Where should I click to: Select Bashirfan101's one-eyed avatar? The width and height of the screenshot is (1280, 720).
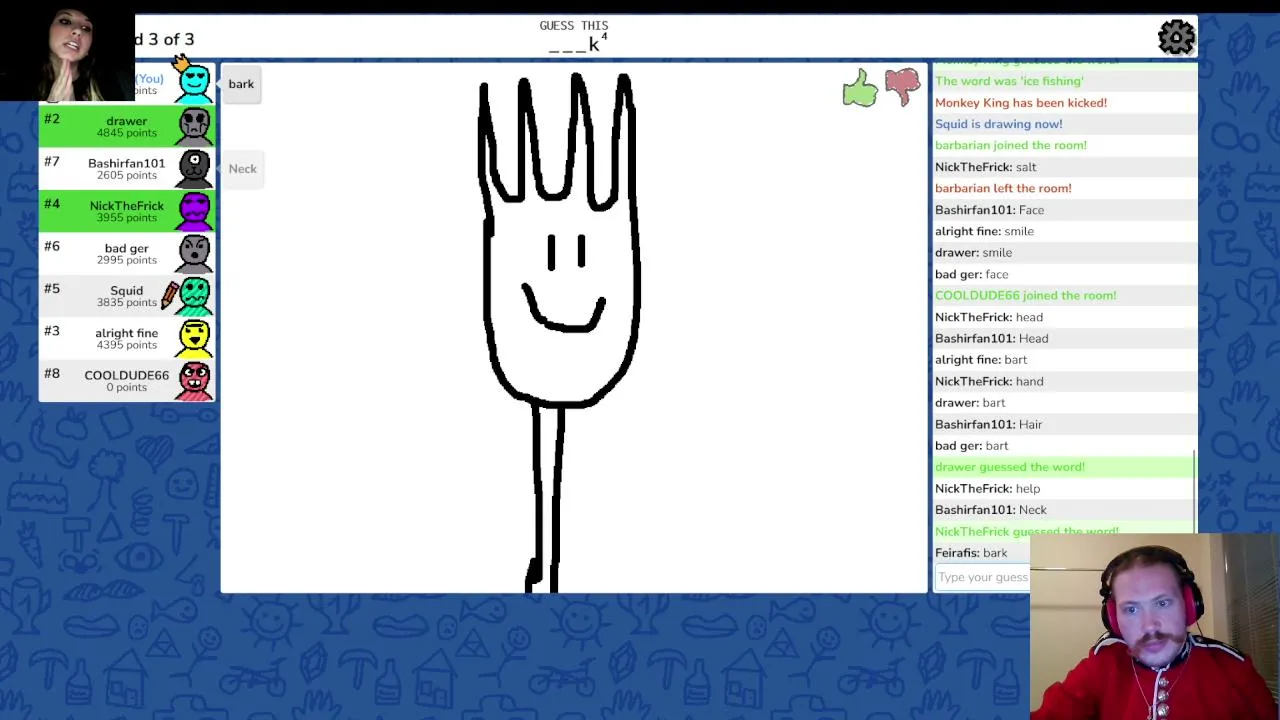tap(194, 168)
